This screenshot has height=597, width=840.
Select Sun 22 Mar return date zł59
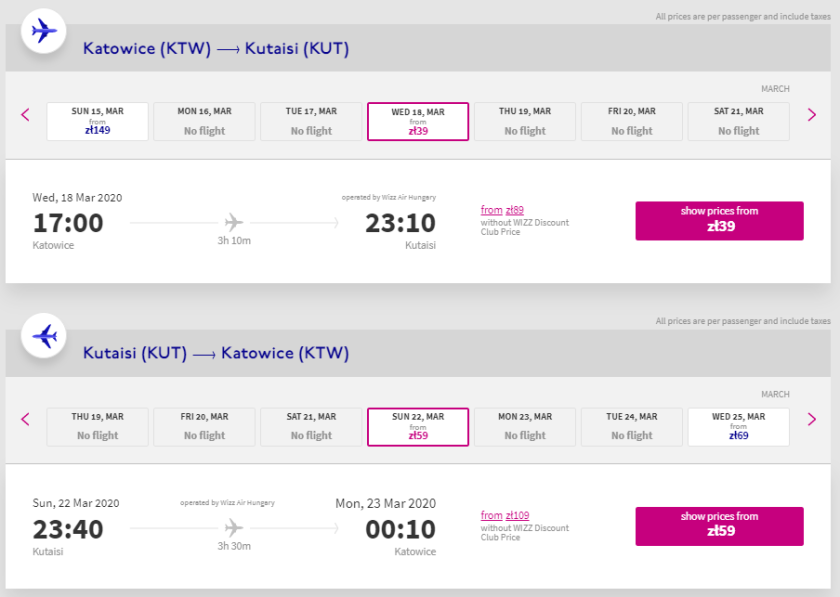tap(418, 427)
